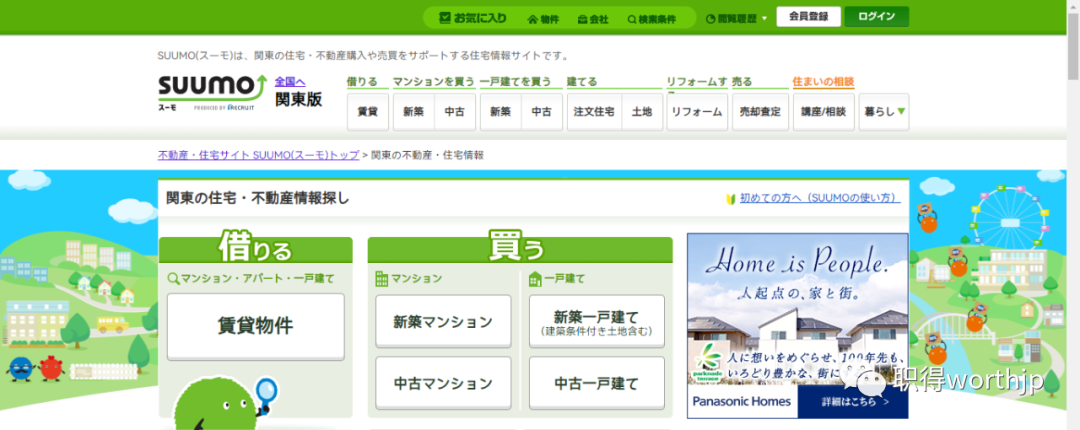Click the 会員登録 button
Image resolution: width=1080 pixels, height=430 pixels.
coord(809,17)
